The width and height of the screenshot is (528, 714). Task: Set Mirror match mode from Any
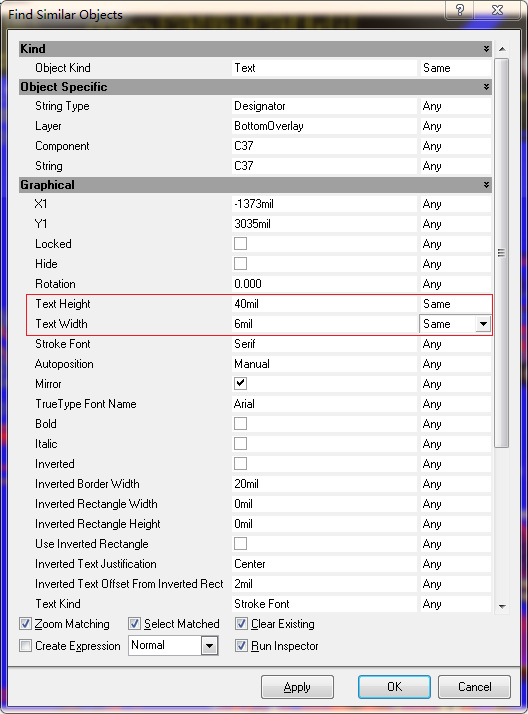pyautogui.click(x=455, y=384)
